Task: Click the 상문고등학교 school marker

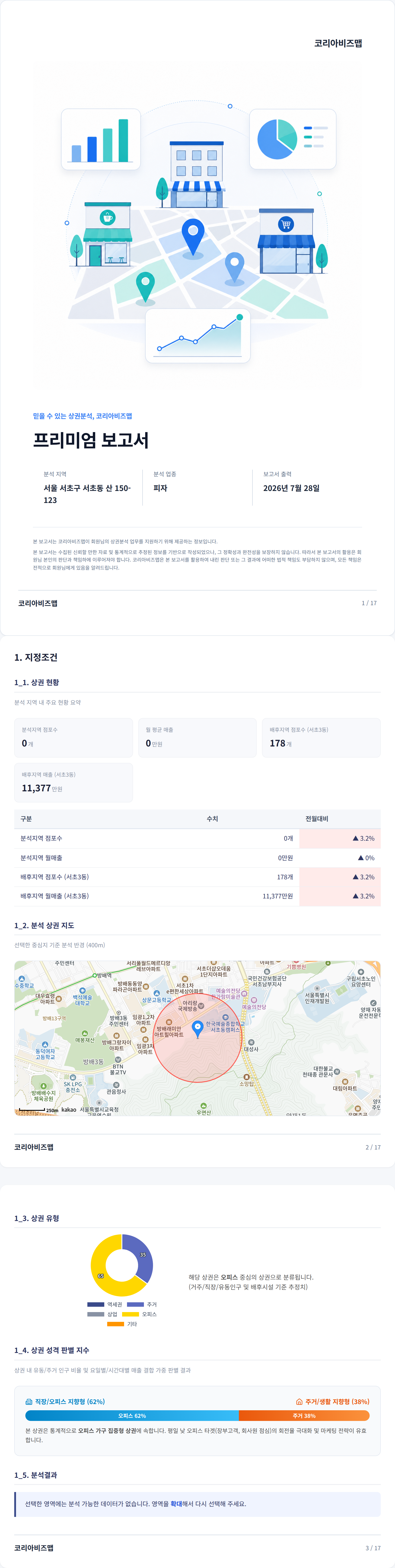Action: (157, 993)
